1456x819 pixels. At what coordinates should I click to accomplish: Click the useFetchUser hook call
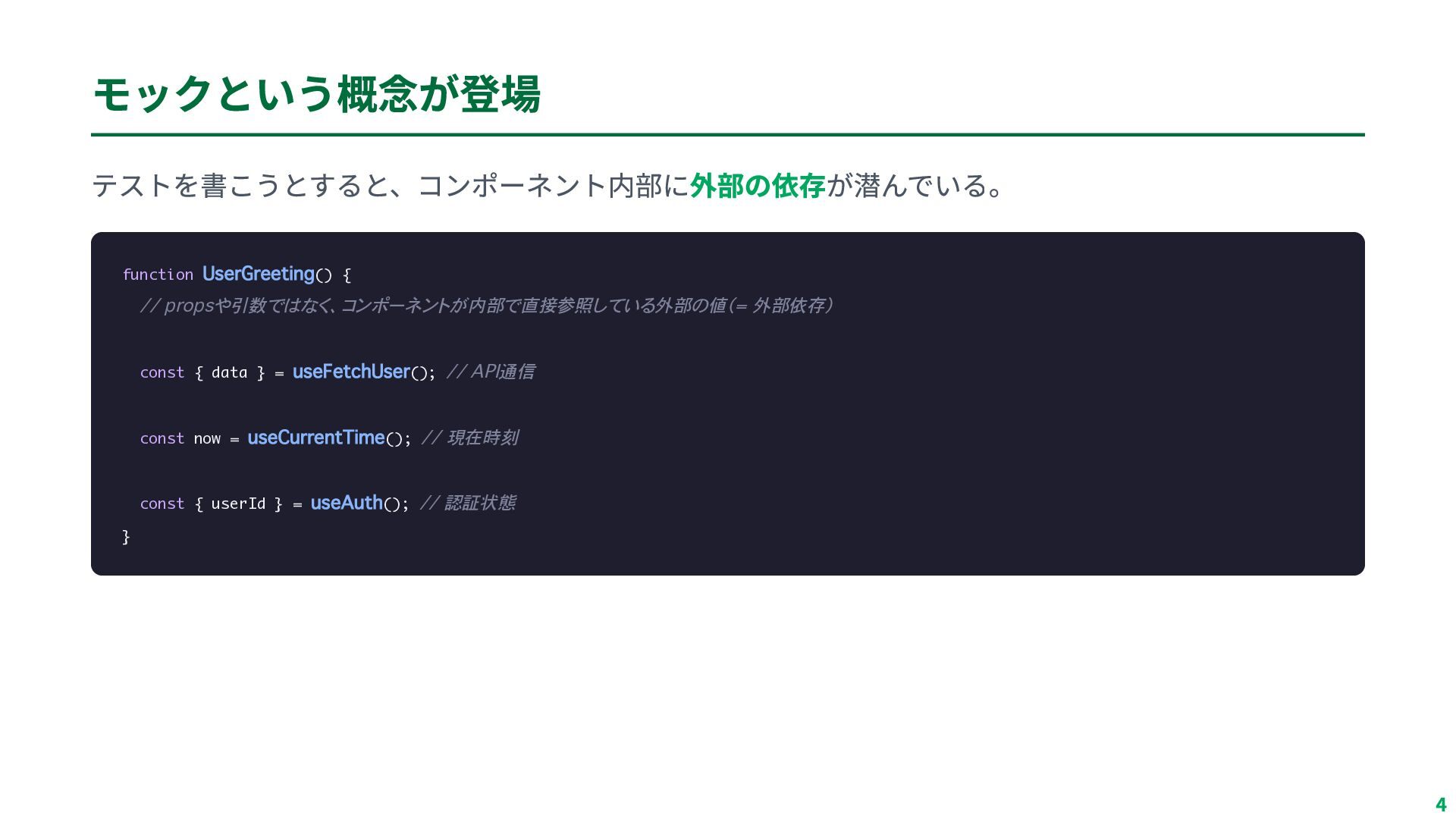click(x=351, y=372)
